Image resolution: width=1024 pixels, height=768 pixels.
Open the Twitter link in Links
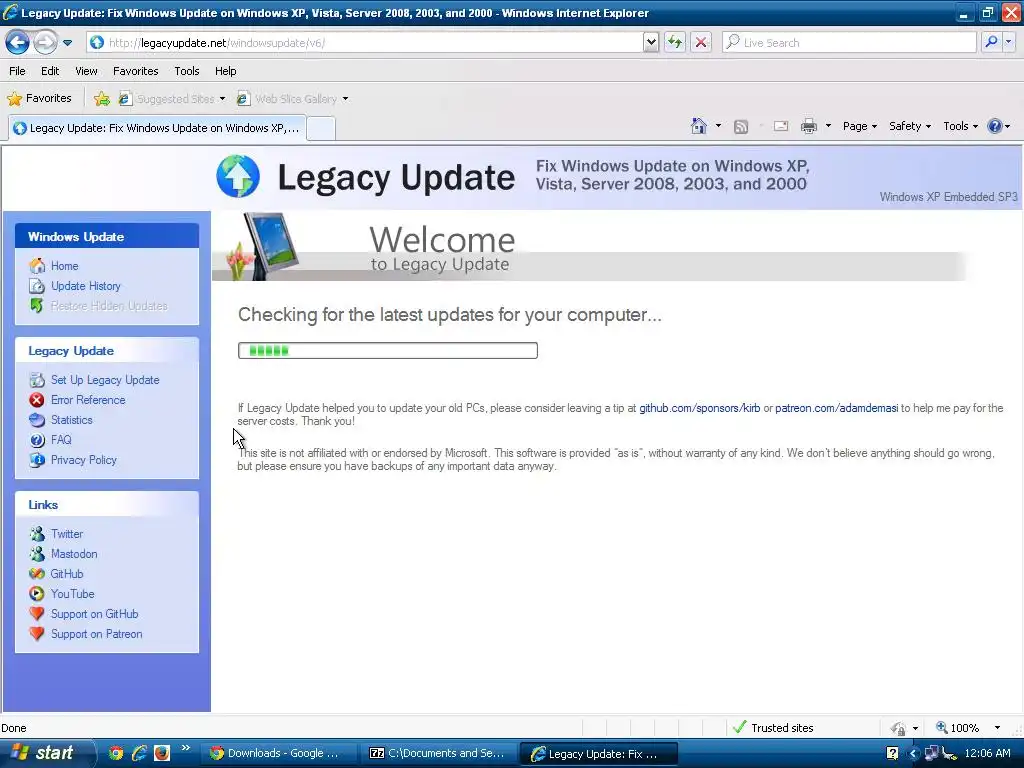[x=67, y=534]
